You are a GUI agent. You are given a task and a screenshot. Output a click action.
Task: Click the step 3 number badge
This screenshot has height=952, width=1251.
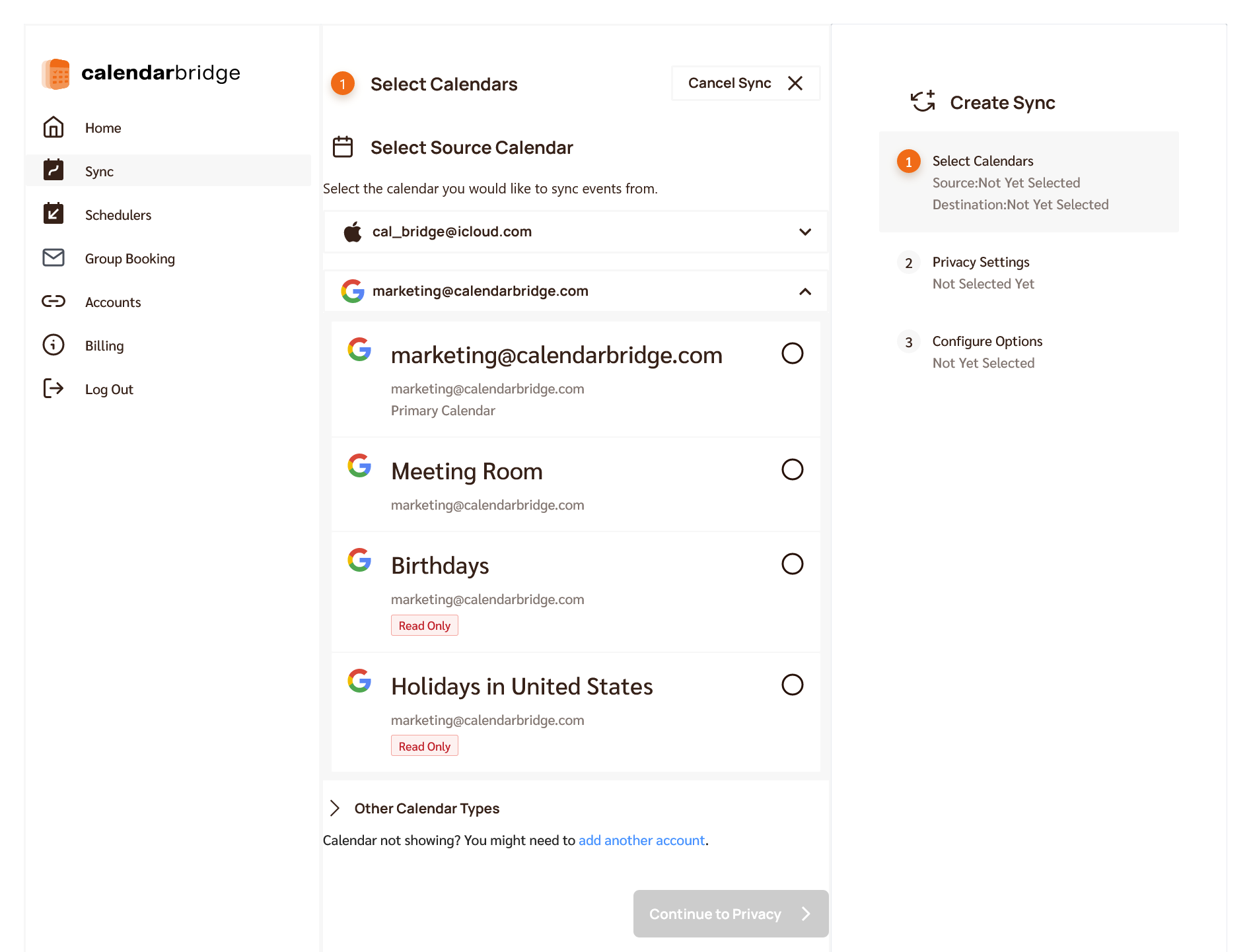[x=909, y=342]
